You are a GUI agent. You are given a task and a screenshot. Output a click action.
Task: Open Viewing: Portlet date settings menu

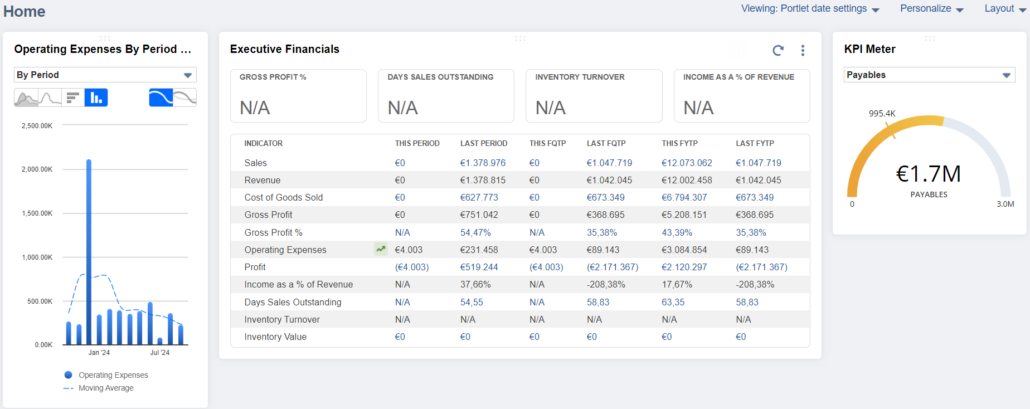[810, 9]
